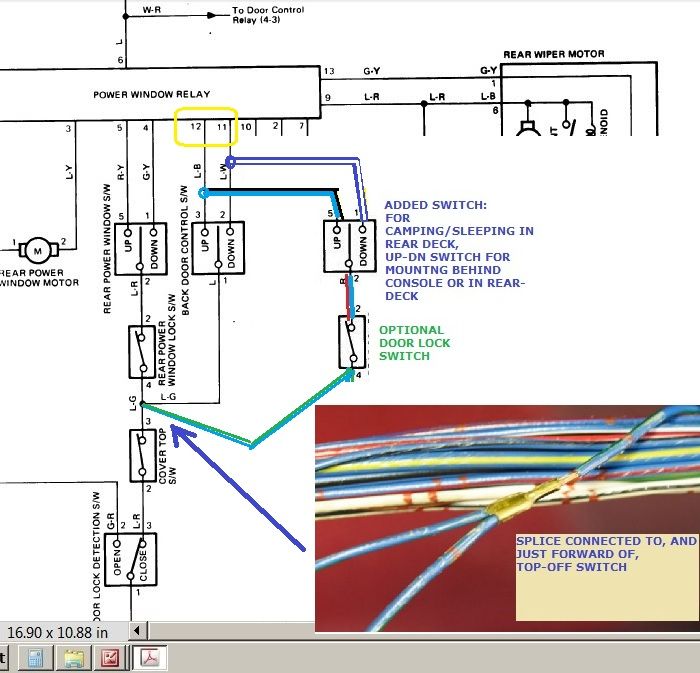Click the red presentation app taskbar icon
Image resolution: width=700 pixels, height=673 pixels.
(109, 658)
